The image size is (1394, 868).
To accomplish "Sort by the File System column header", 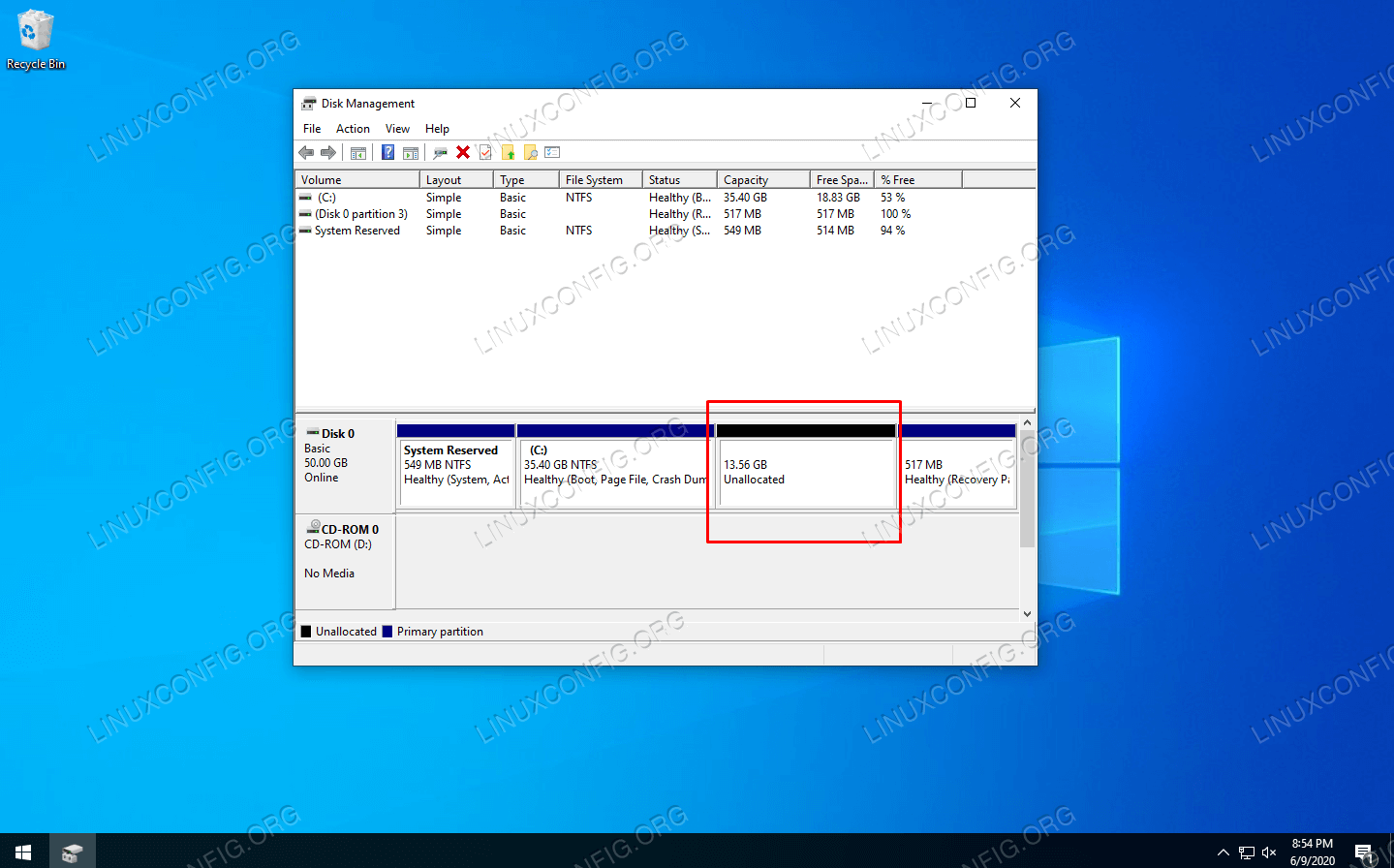I will click(x=601, y=179).
